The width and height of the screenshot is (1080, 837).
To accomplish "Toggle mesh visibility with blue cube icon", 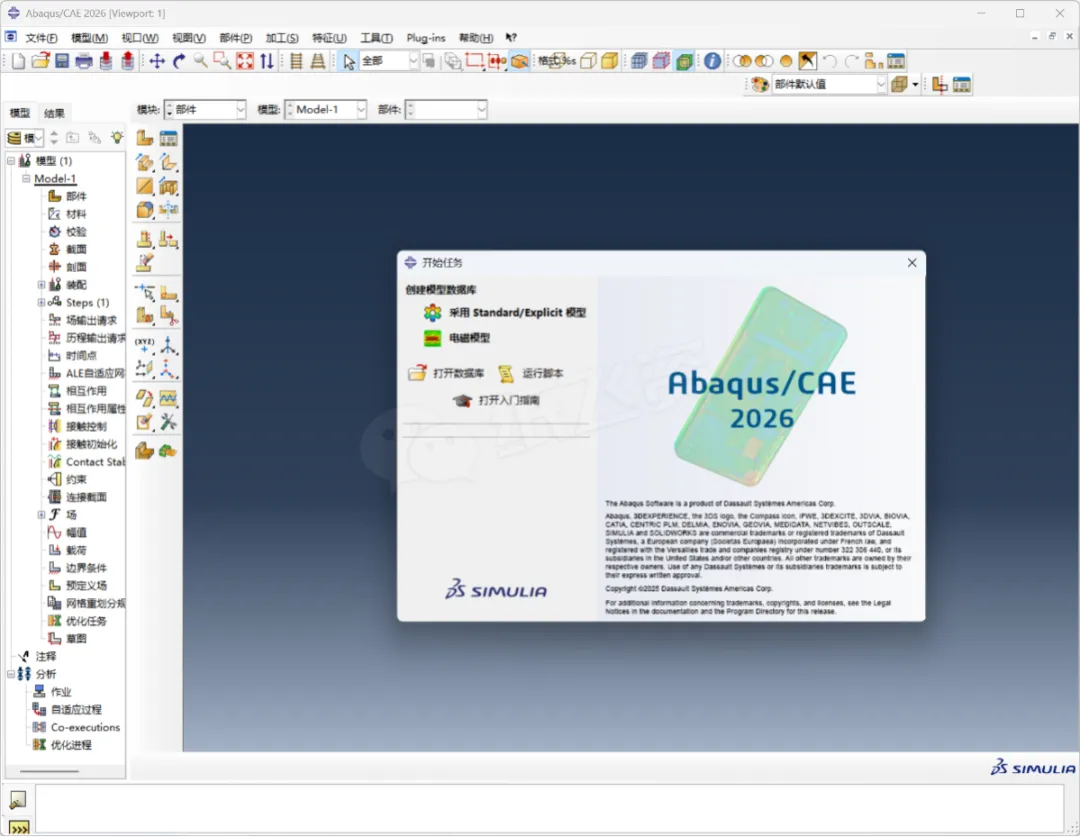I will (x=638, y=61).
